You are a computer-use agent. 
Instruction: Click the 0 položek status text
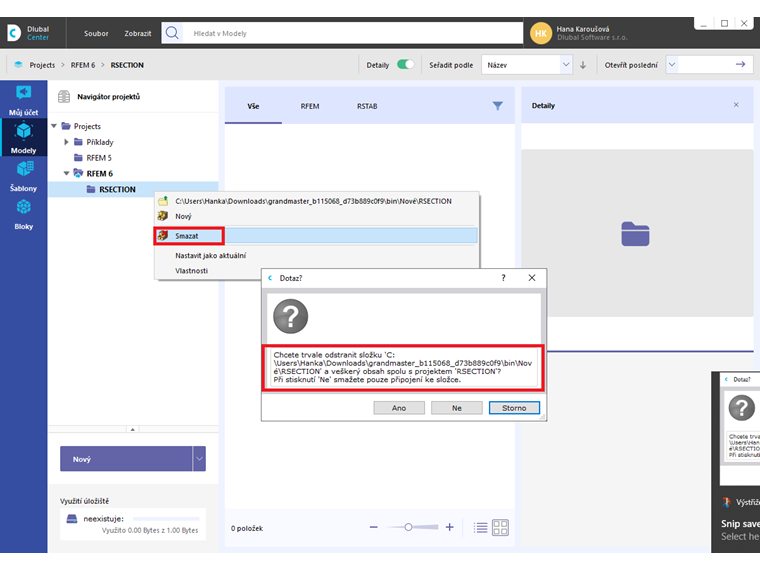[247, 528]
